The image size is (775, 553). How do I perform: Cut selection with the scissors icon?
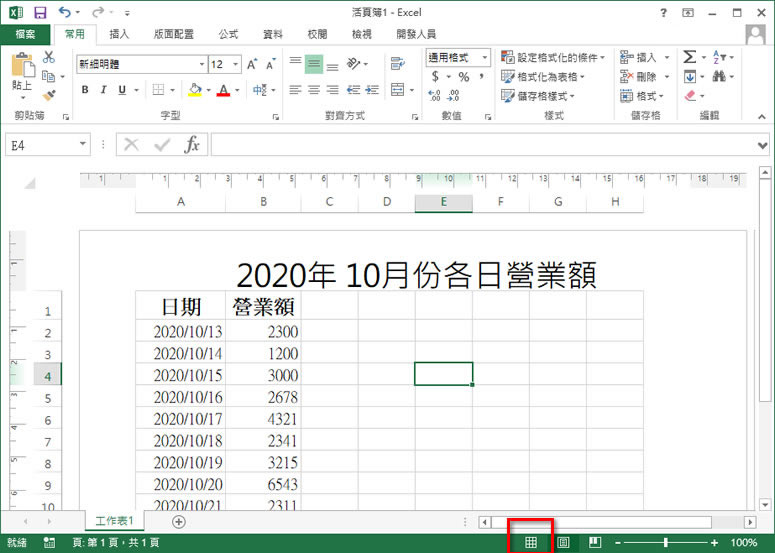coord(48,57)
